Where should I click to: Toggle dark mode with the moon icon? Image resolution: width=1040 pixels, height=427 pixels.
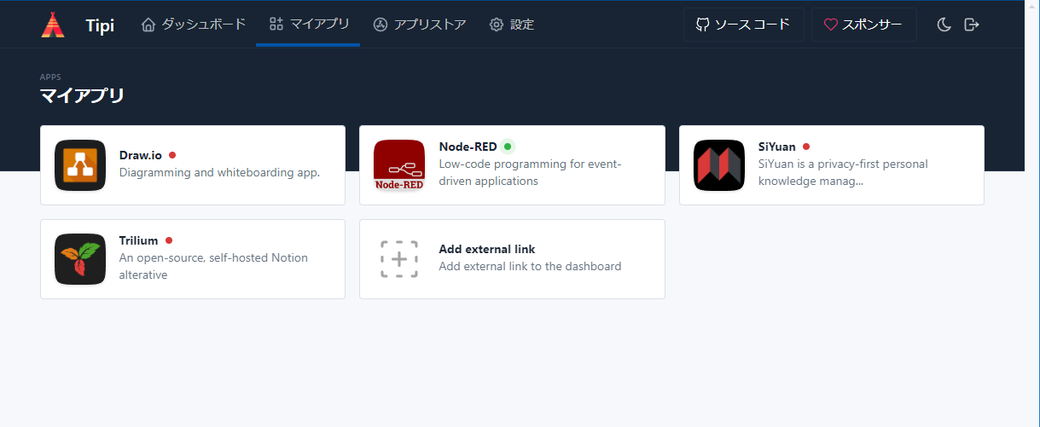click(943, 24)
